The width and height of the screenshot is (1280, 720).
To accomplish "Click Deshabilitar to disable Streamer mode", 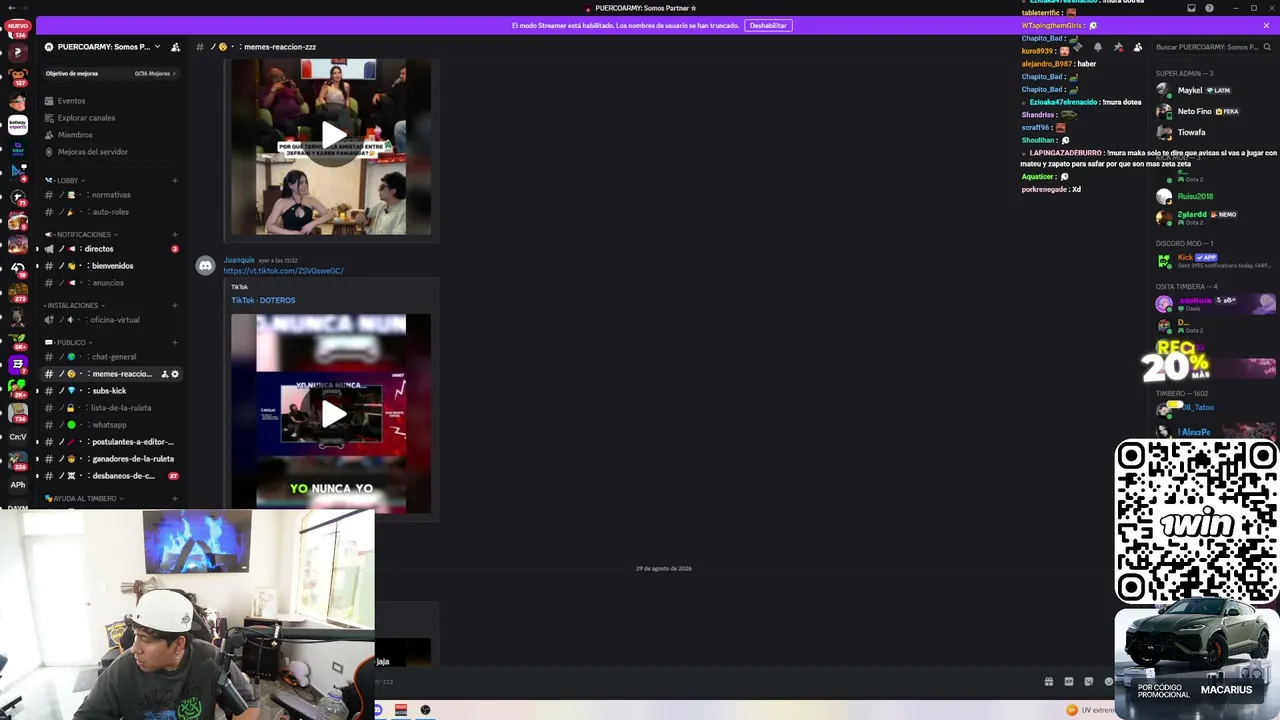I will point(768,25).
